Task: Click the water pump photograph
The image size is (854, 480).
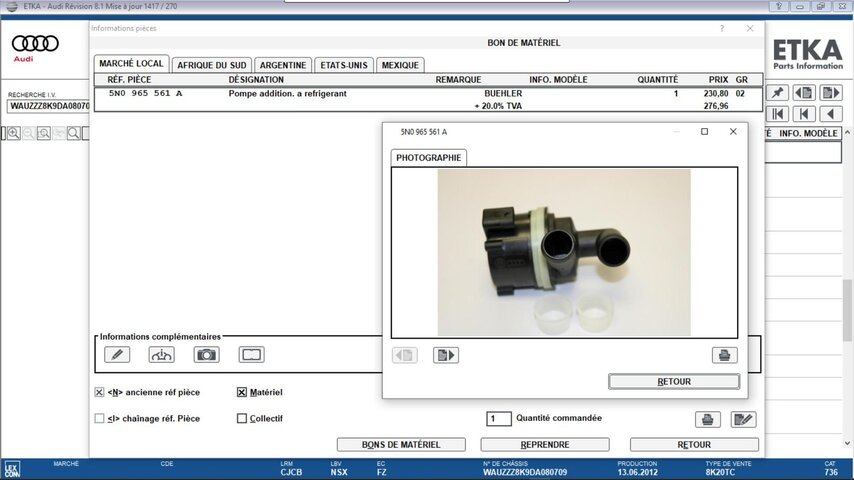Action: [x=564, y=252]
